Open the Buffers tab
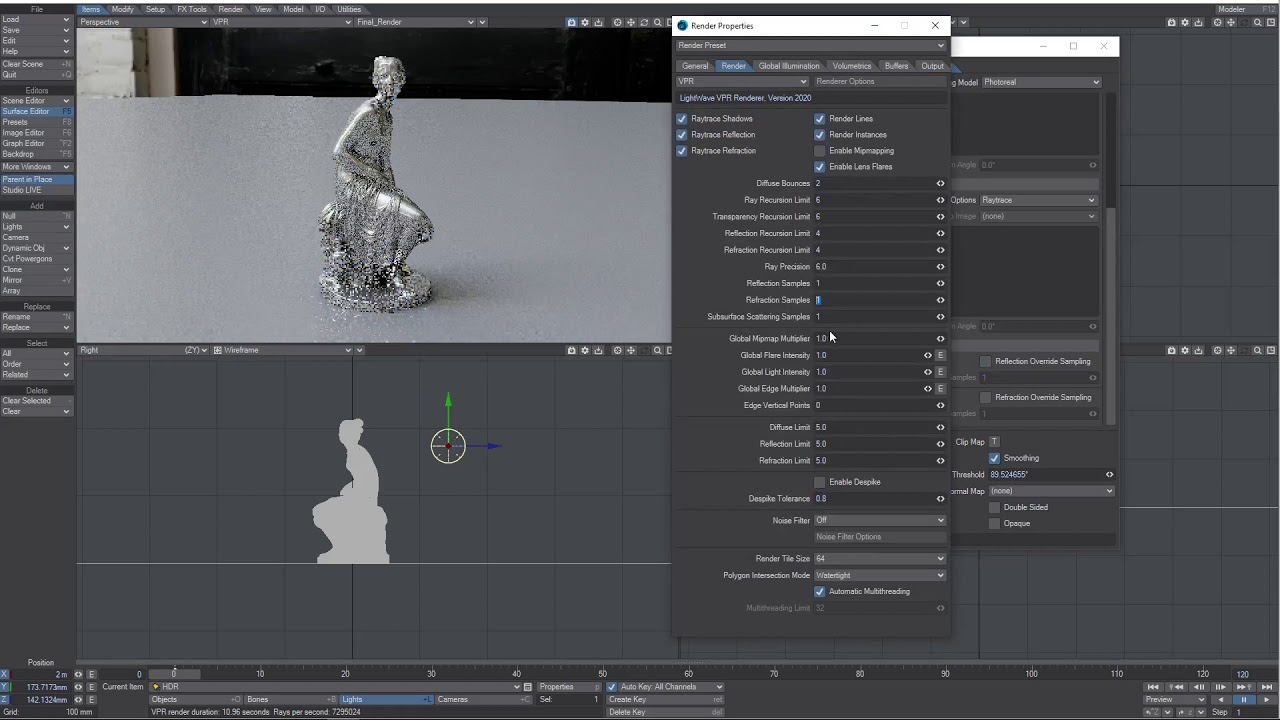 click(x=897, y=66)
